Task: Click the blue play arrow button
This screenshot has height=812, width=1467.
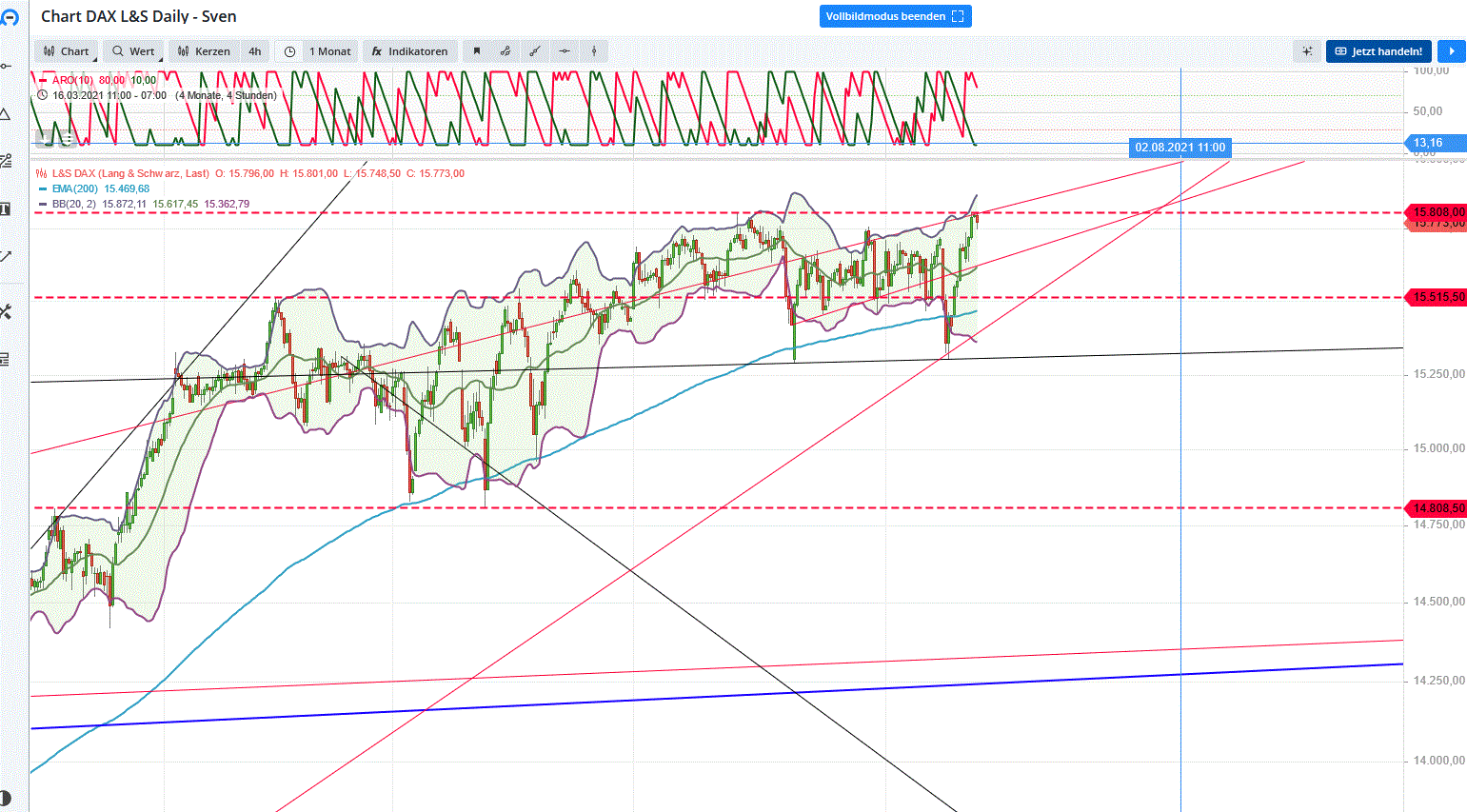Action: 1452,51
